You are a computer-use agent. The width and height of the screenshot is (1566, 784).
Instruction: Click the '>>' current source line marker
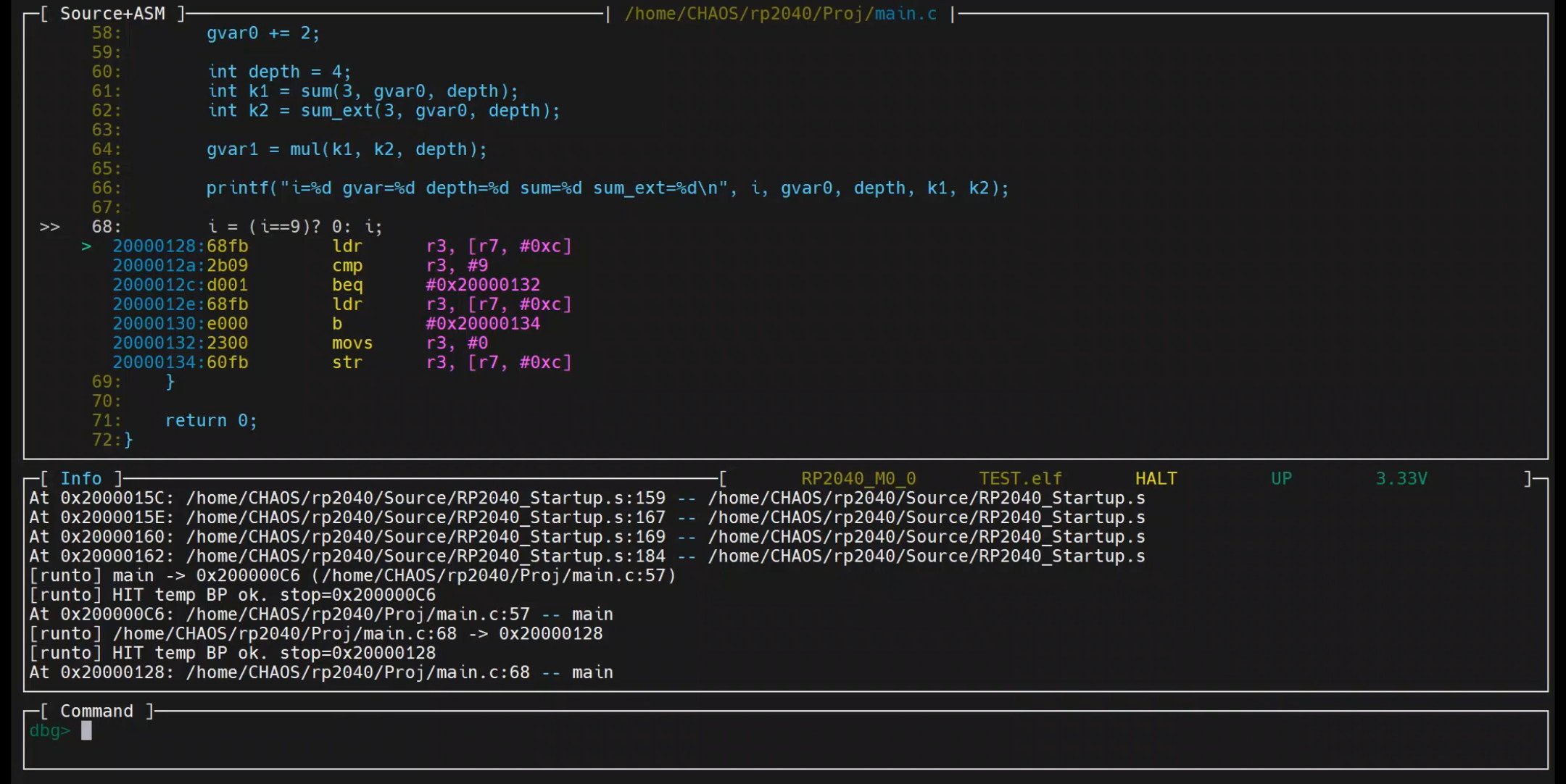pyautogui.click(x=49, y=227)
